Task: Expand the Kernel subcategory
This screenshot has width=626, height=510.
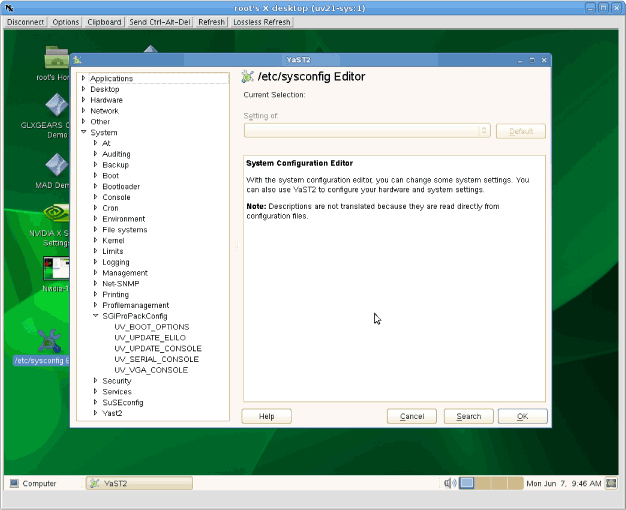Action: tap(95, 240)
